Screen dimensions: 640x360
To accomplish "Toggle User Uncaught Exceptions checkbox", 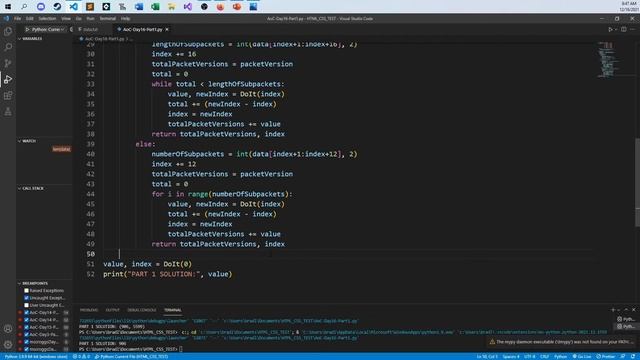I will click(x=27, y=305).
